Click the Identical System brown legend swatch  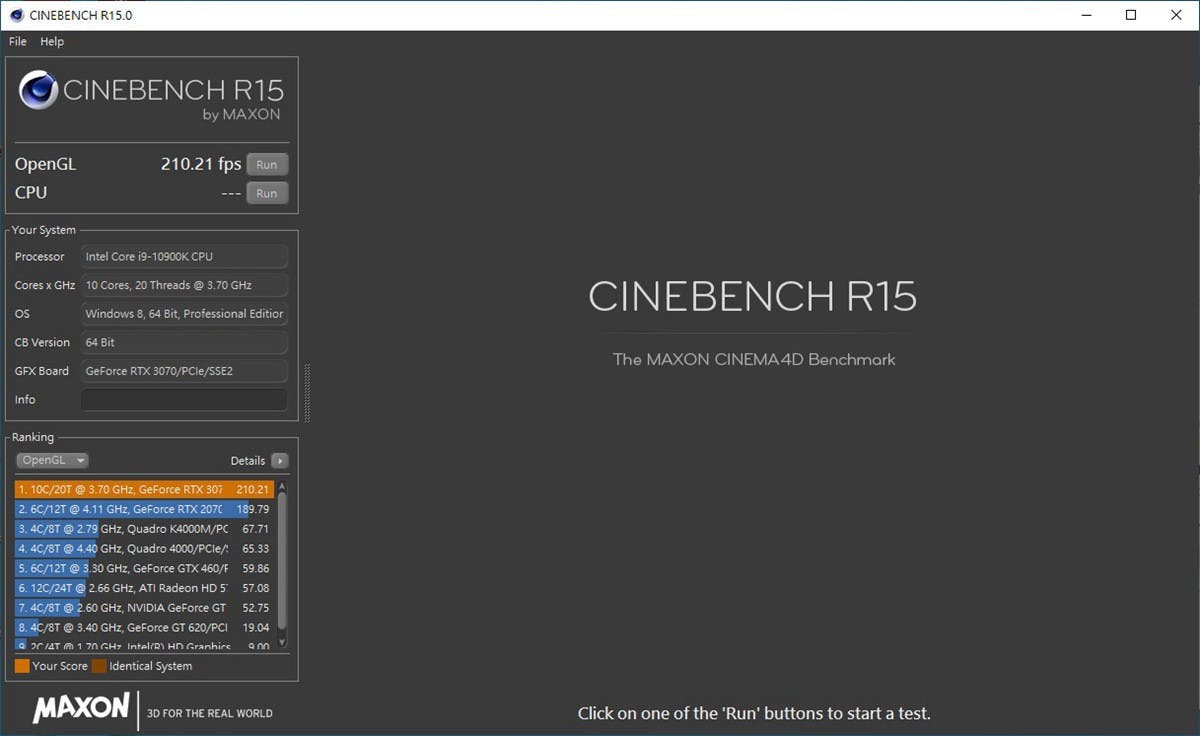click(99, 666)
